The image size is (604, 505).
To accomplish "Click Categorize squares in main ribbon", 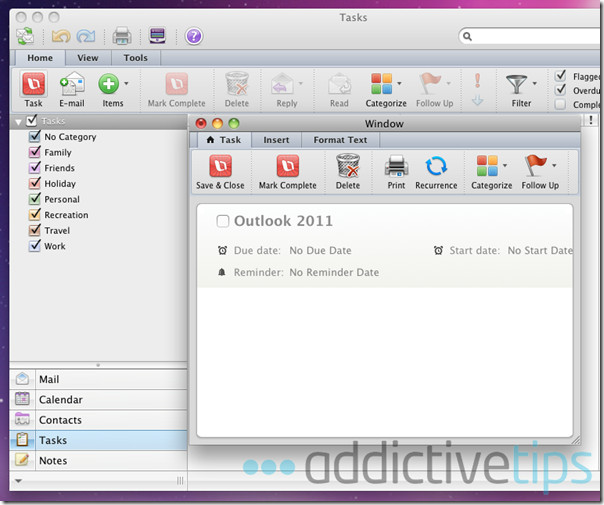I will (x=382, y=84).
